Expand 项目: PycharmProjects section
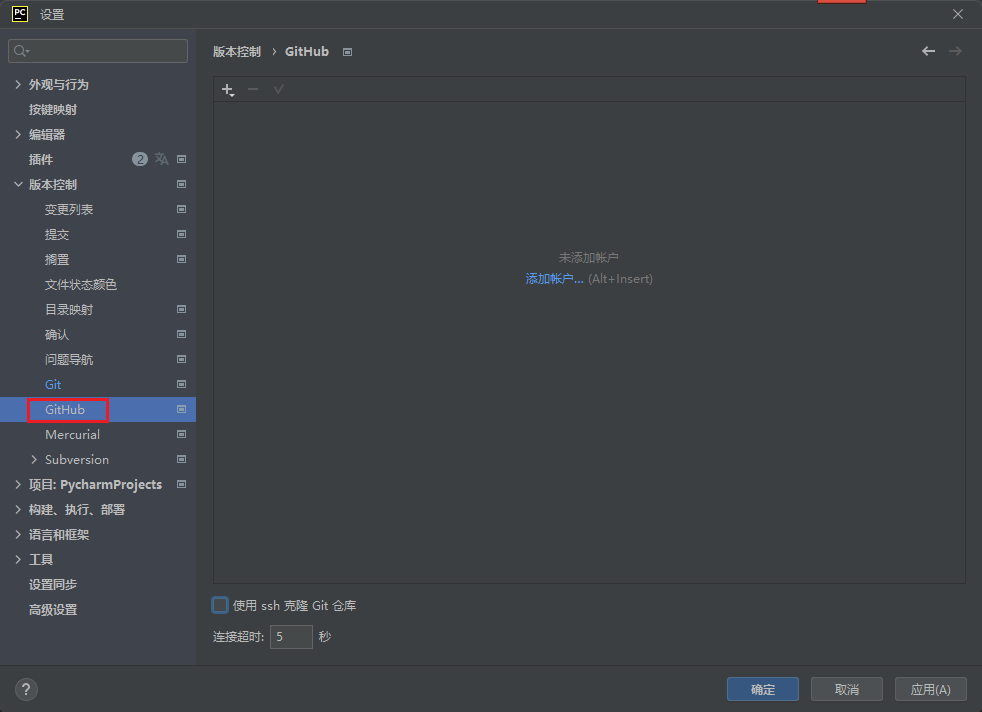The image size is (982, 712). tap(18, 485)
